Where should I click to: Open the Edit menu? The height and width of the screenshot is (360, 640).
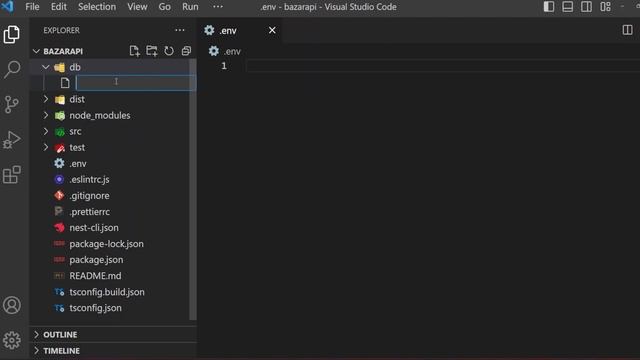click(x=59, y=7)
